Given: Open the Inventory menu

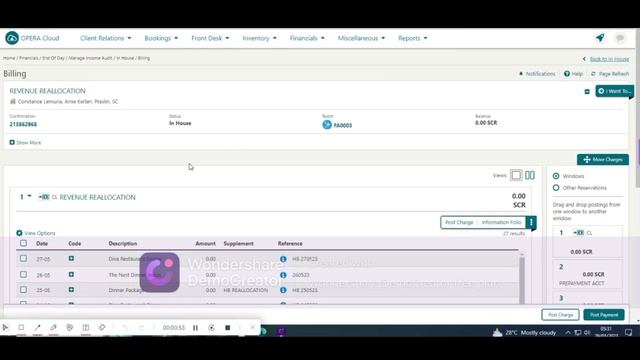Looking at the screenshot, I should coord(259,38).
